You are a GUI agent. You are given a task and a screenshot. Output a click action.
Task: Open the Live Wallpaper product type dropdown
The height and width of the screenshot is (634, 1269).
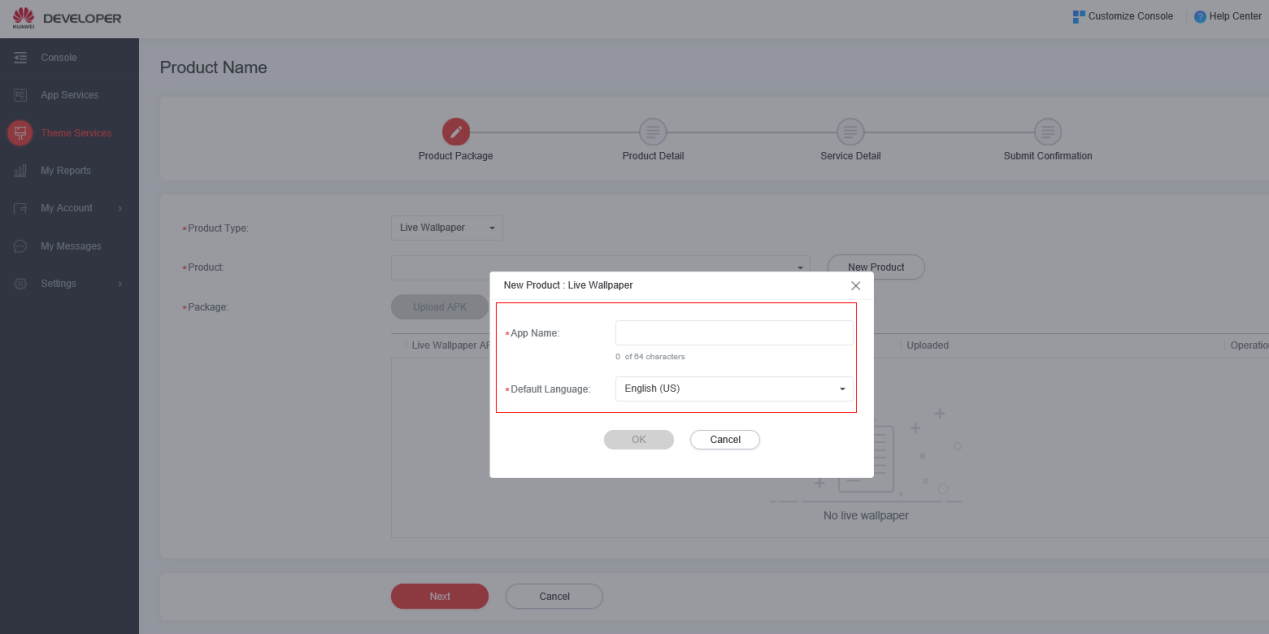pyautogui.click(x=447, y=228)
